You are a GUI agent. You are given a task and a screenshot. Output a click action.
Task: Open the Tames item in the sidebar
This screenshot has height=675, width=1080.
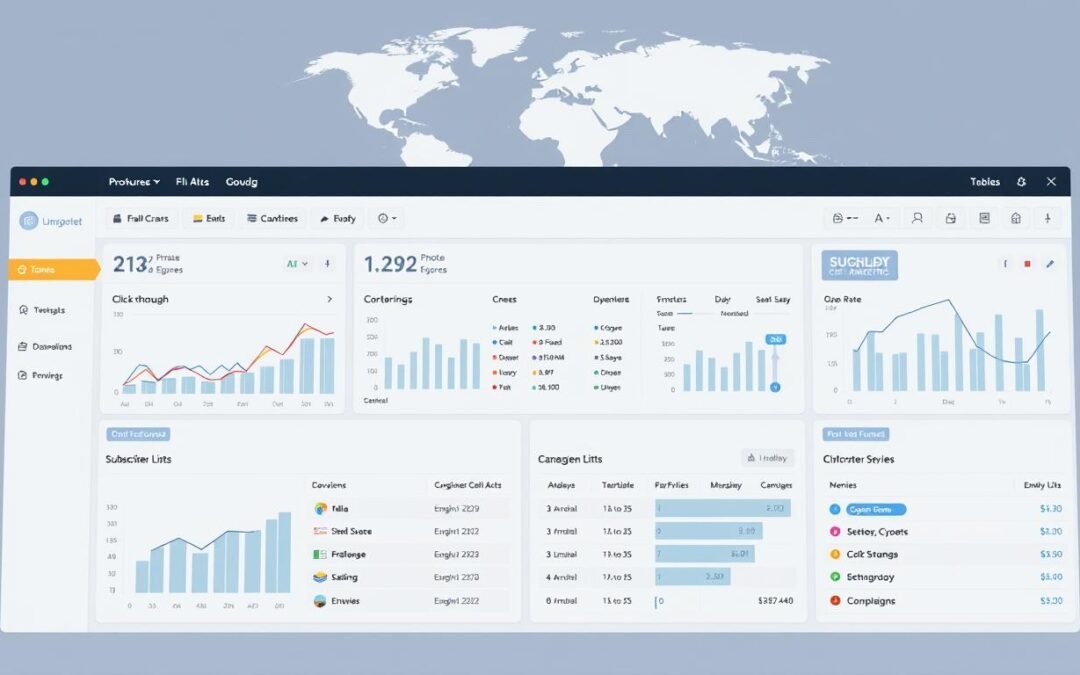tap(52, 269)
